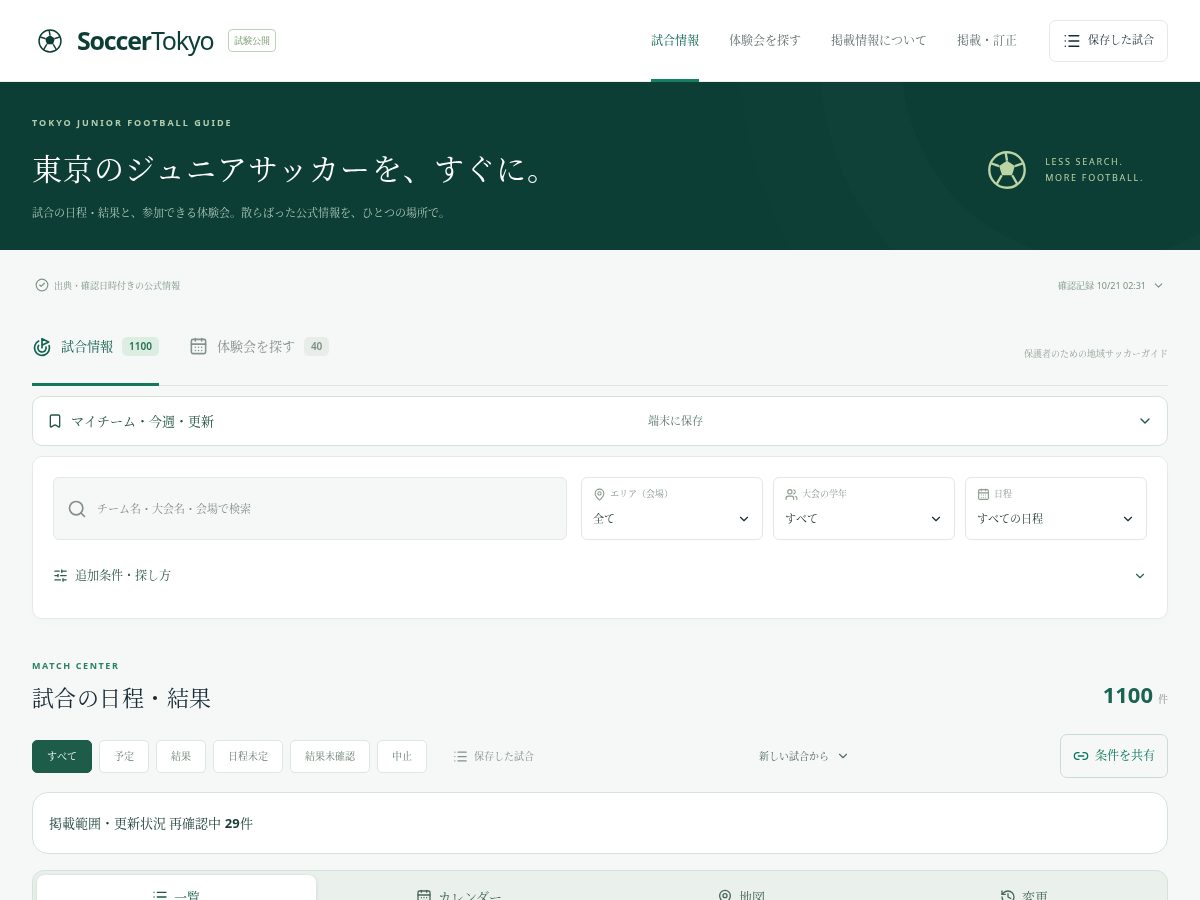
Task: Click the people icon in 大会の学年 label
Action: point(792,494)
